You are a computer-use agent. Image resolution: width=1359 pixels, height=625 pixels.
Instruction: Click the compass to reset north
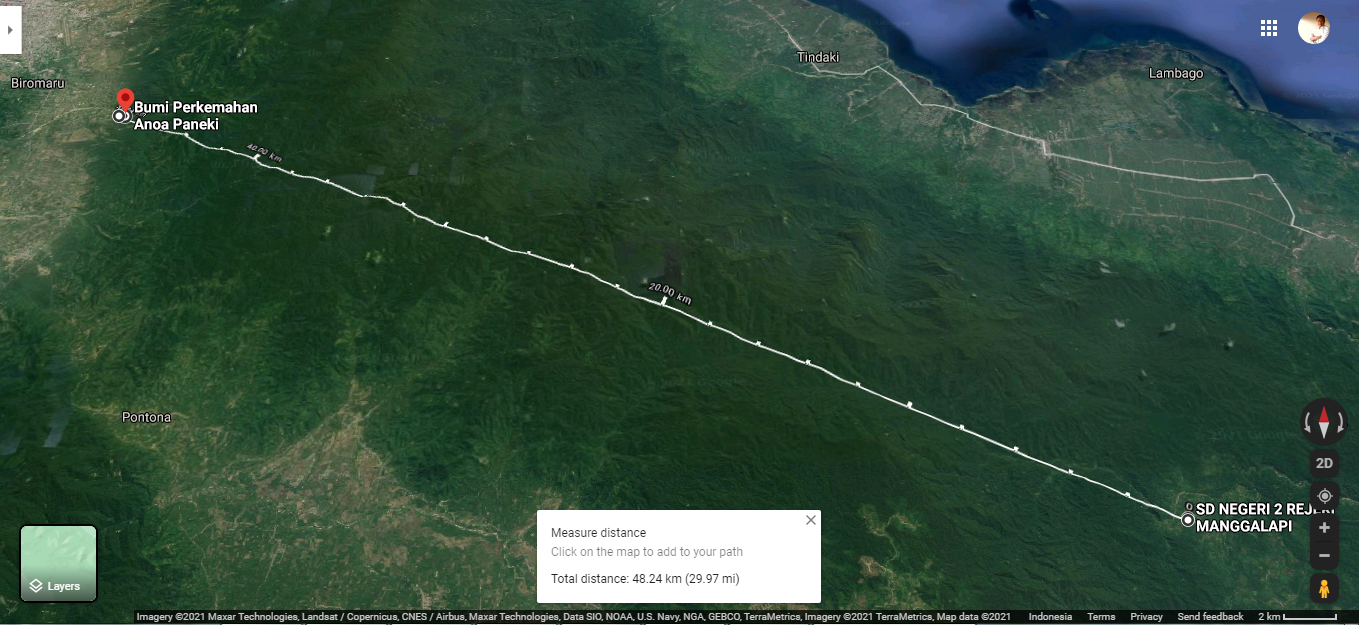point(1324,421)
